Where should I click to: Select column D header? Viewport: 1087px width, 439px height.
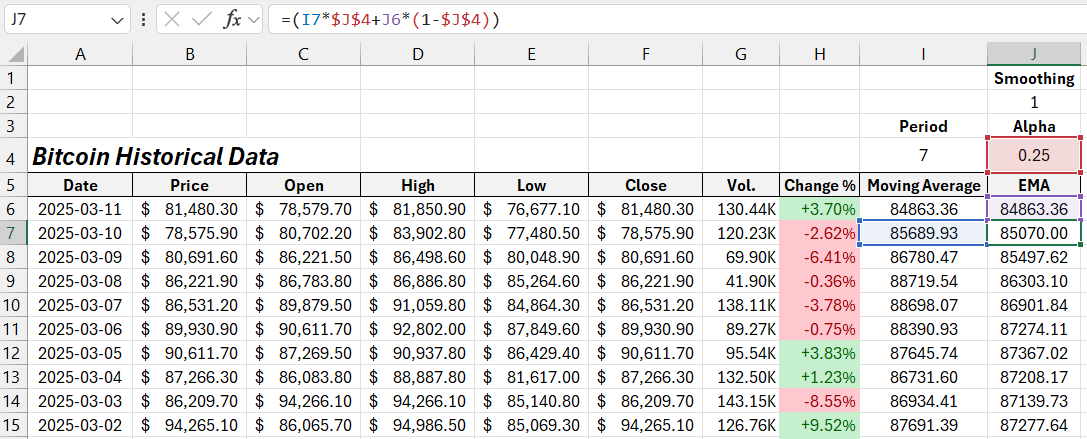(417, 54)
